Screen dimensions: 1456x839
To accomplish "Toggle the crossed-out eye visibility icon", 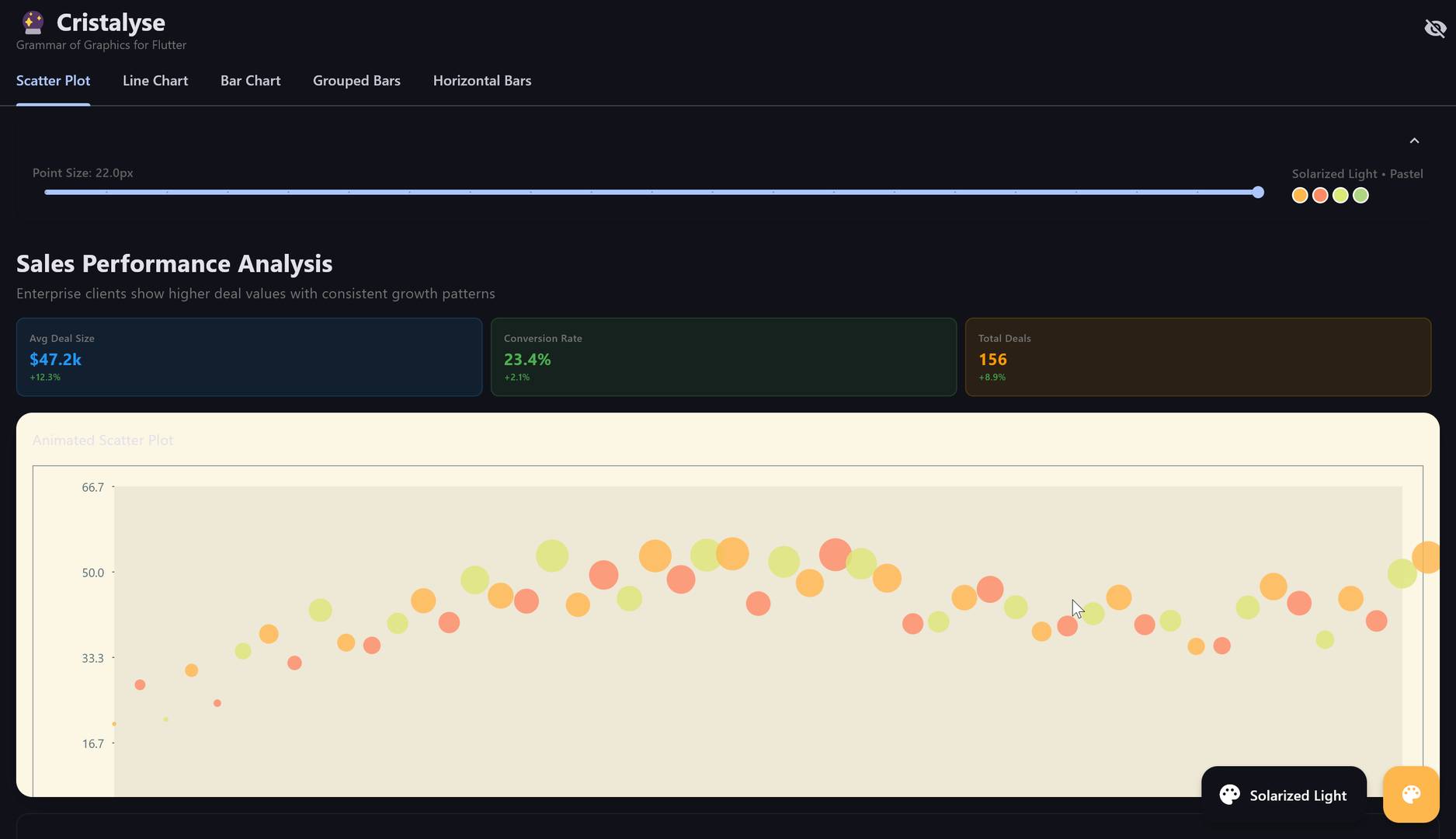I will pos(1434,29).
